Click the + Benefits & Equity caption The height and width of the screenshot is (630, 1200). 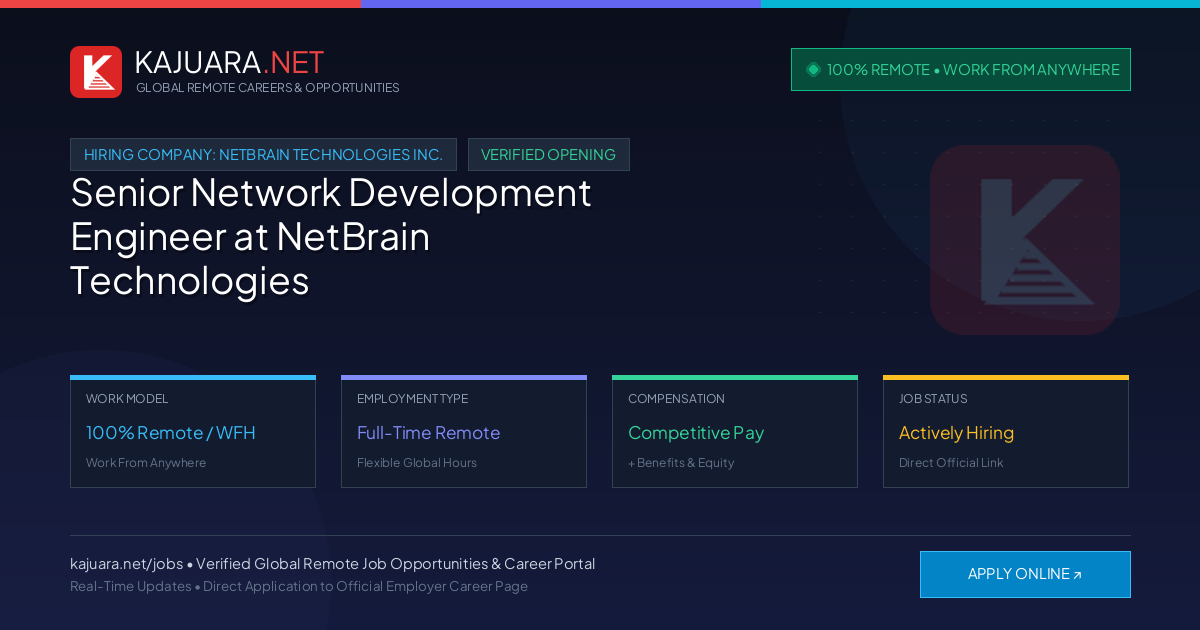(681, 463)
